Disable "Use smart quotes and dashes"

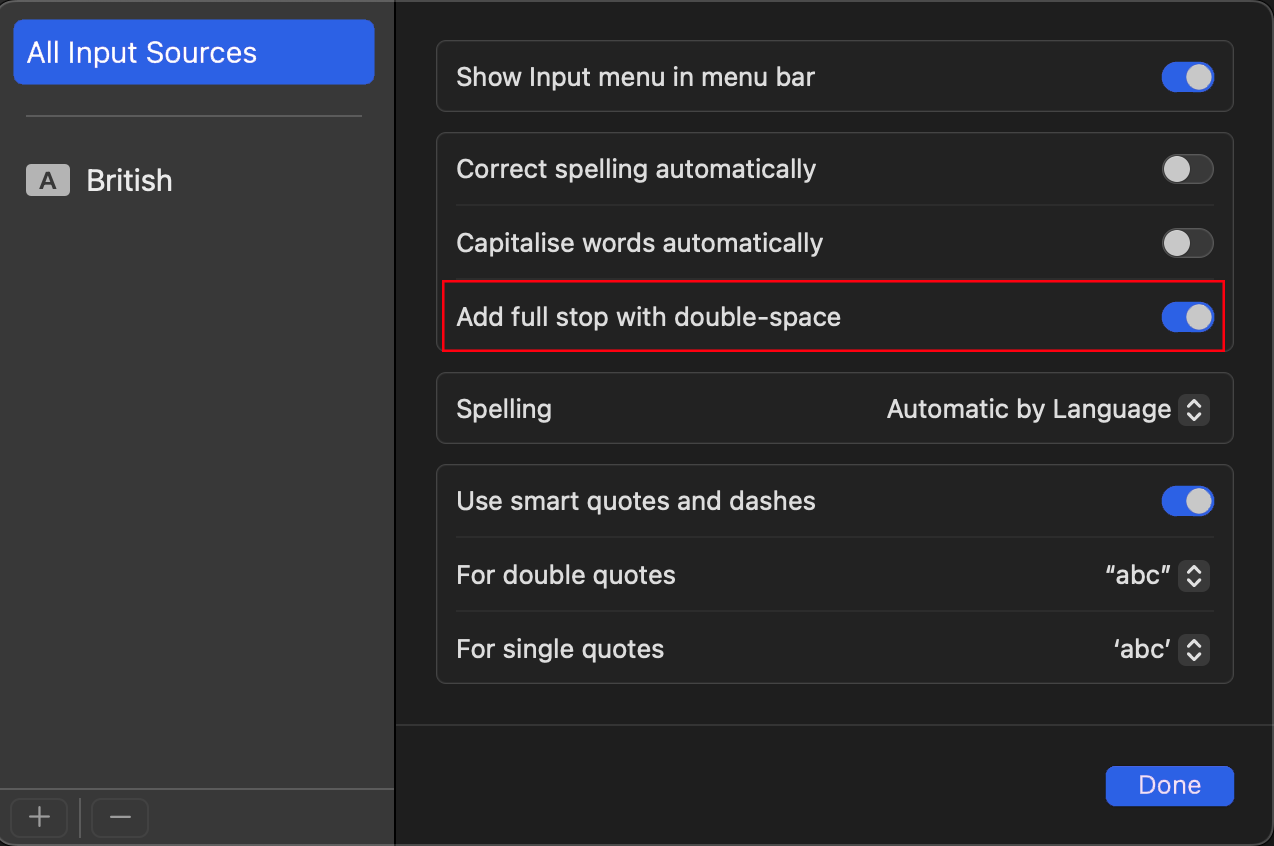pyautogui.click(x=1187, y=501)
